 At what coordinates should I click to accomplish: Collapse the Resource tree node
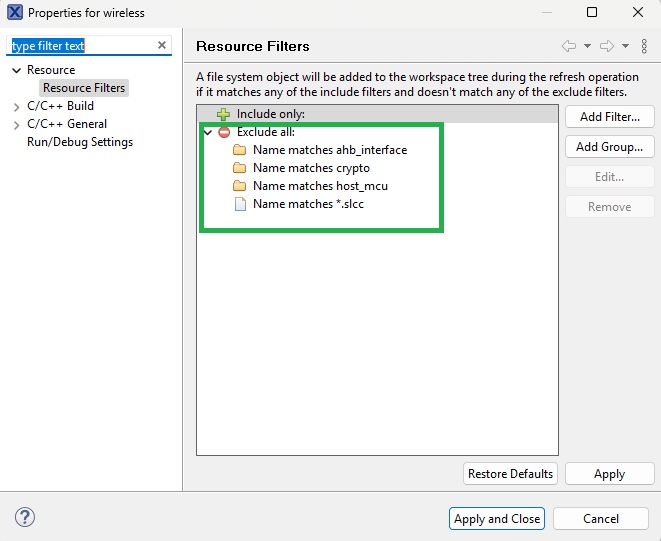[x=17, y=70]
